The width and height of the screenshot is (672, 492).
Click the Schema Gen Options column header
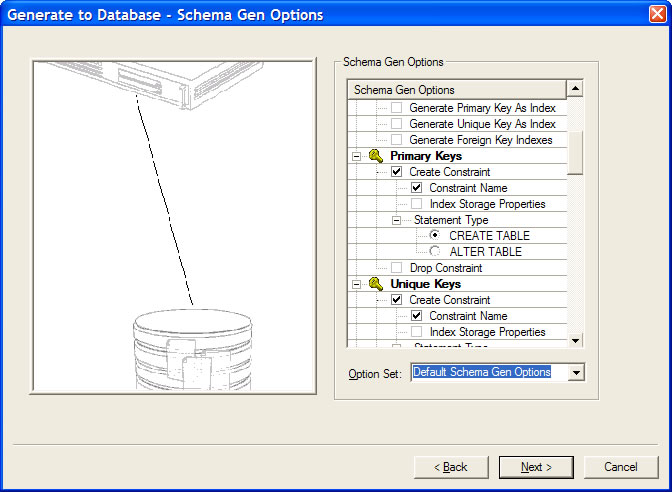point(456,90)
